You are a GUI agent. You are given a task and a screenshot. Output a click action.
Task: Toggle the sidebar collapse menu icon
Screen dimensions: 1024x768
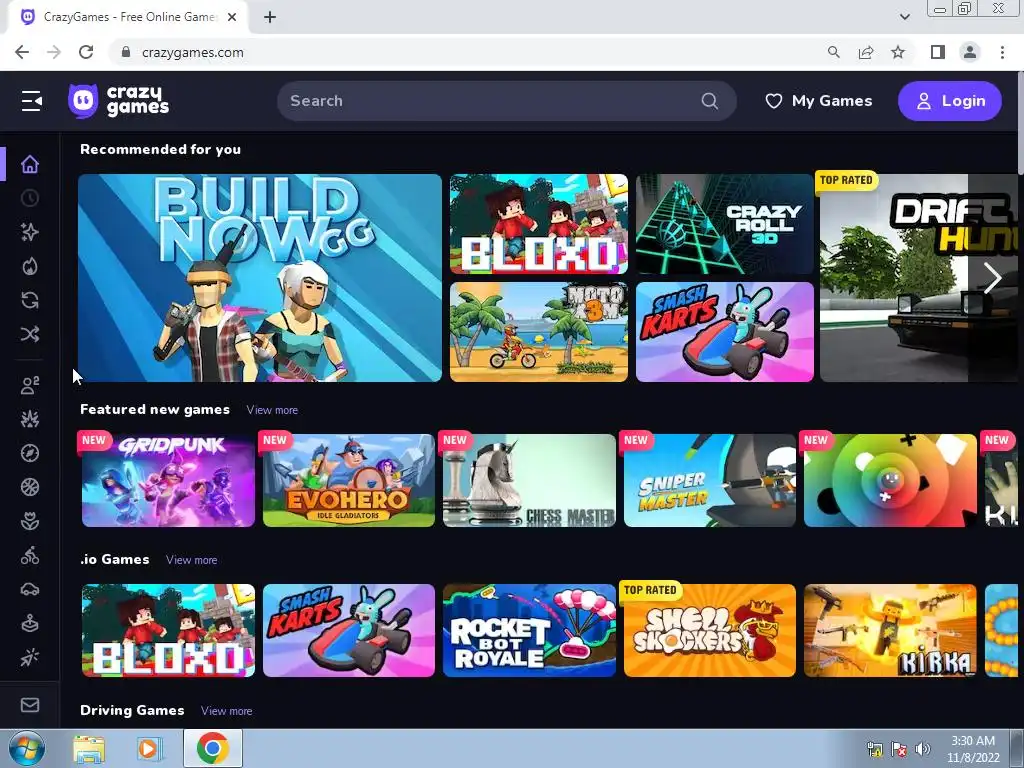[31, 101]
